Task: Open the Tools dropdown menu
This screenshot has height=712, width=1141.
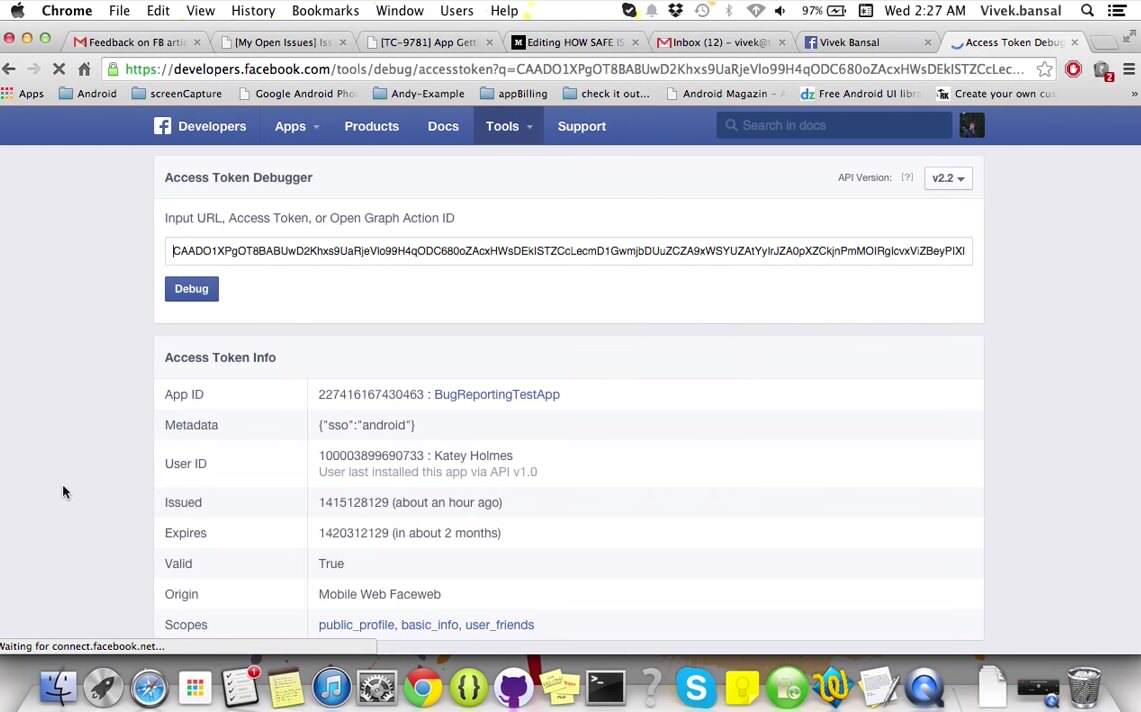Action: click(x=509, y=126)
